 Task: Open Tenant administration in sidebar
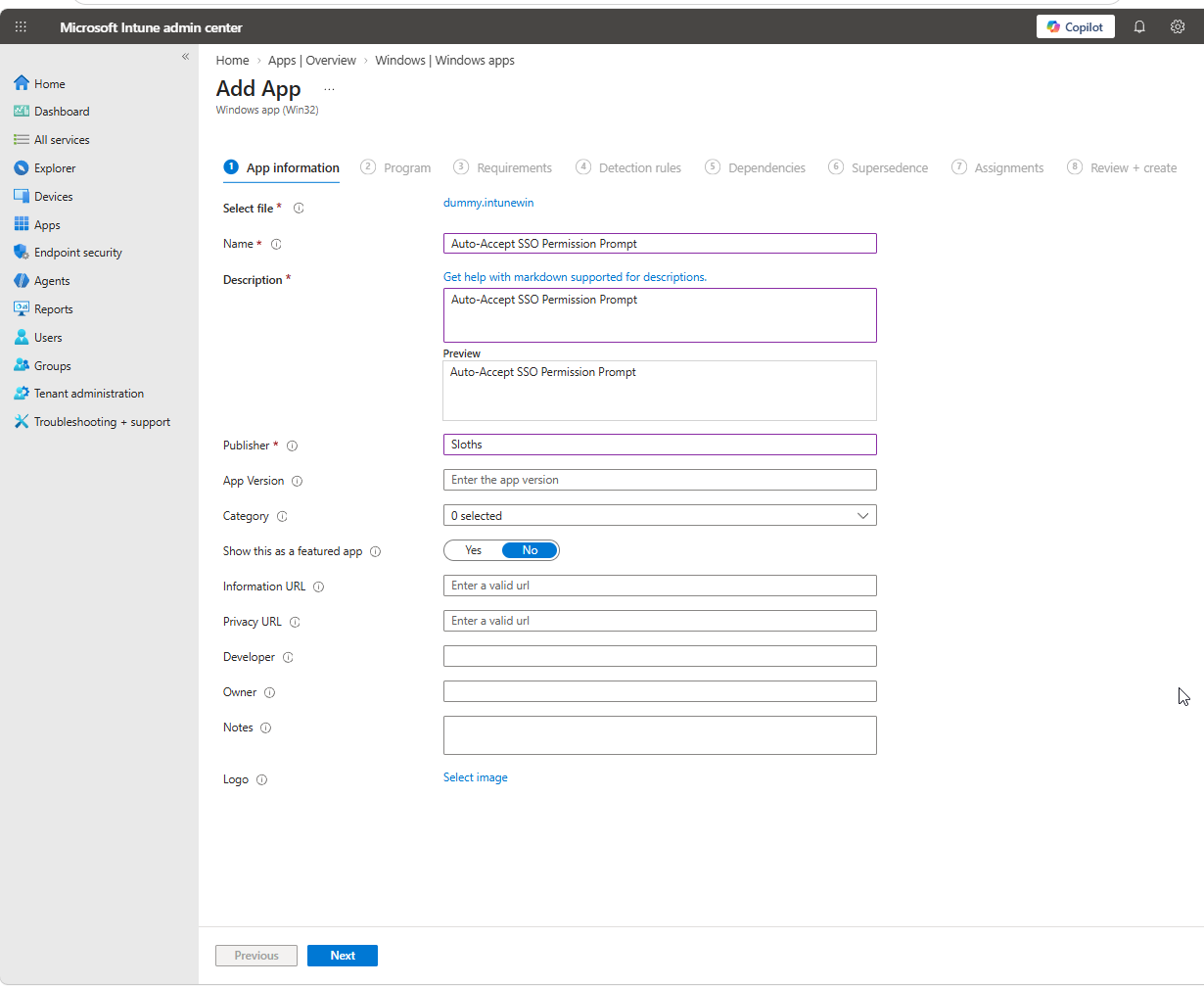89,394
